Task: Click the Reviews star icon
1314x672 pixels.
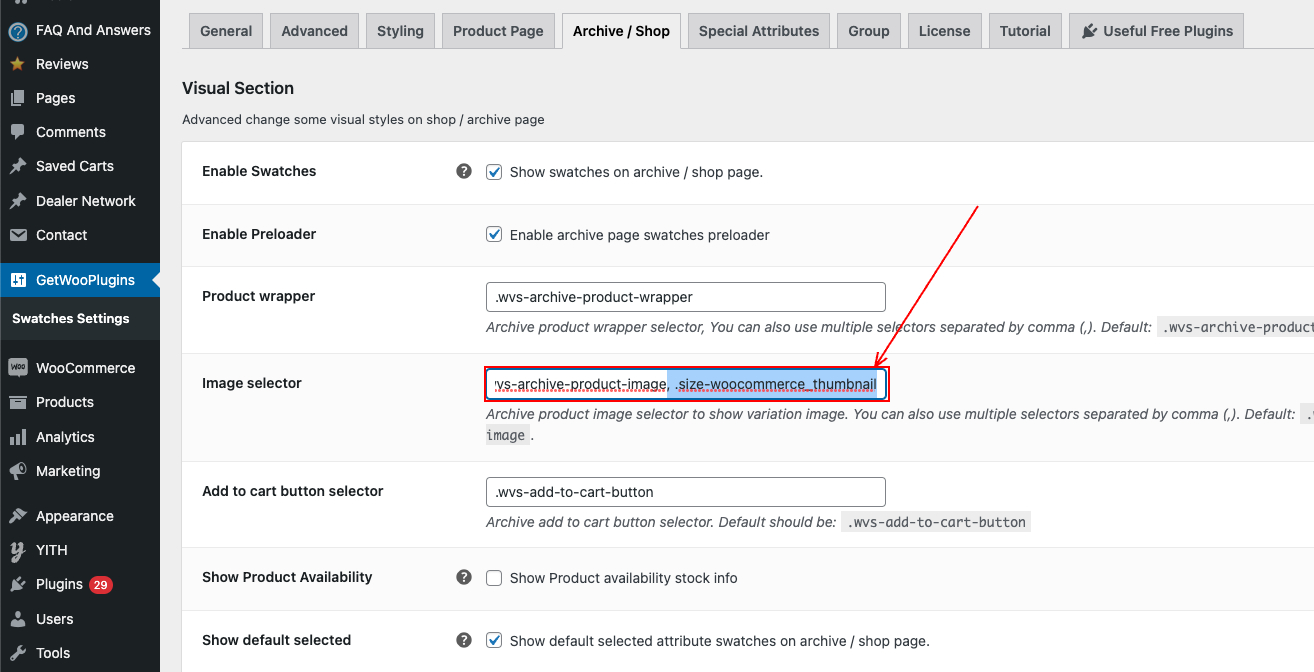Action: click(x=17, y=64)
